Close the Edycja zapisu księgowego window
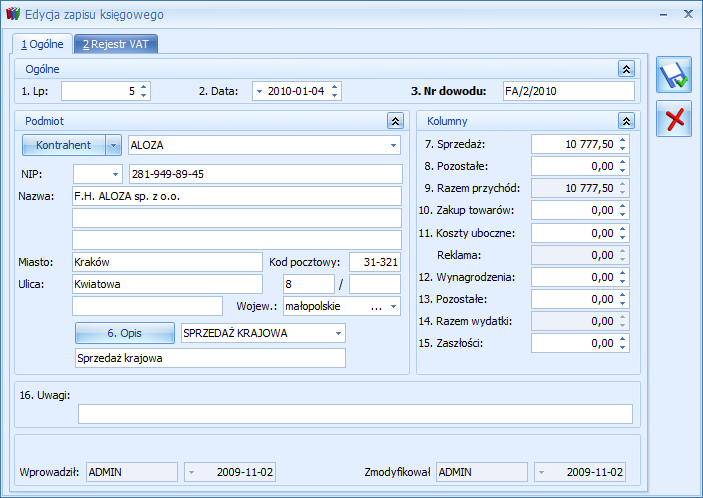 (x=688, y=14)
